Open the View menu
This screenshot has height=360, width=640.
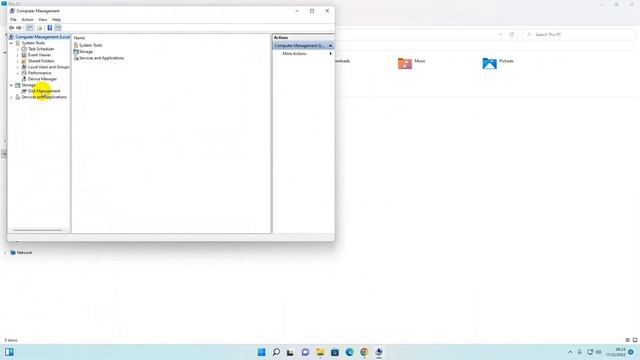pos(42,20)
